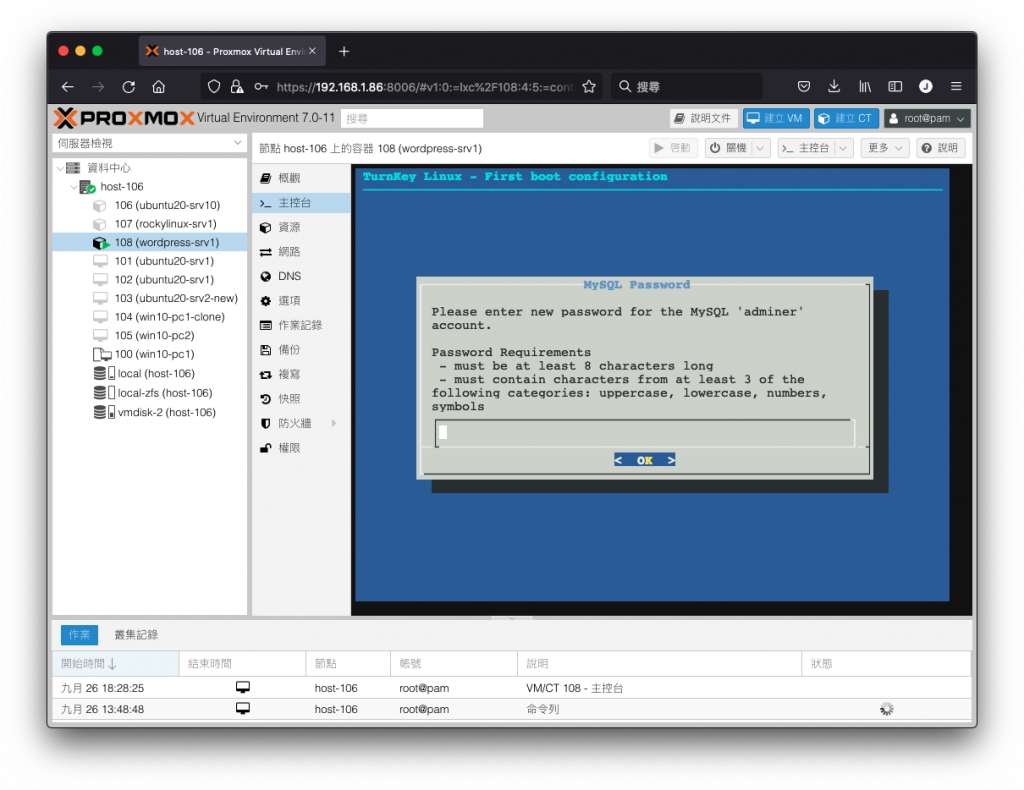Open the 概觀 summary section

coord(301,178)
